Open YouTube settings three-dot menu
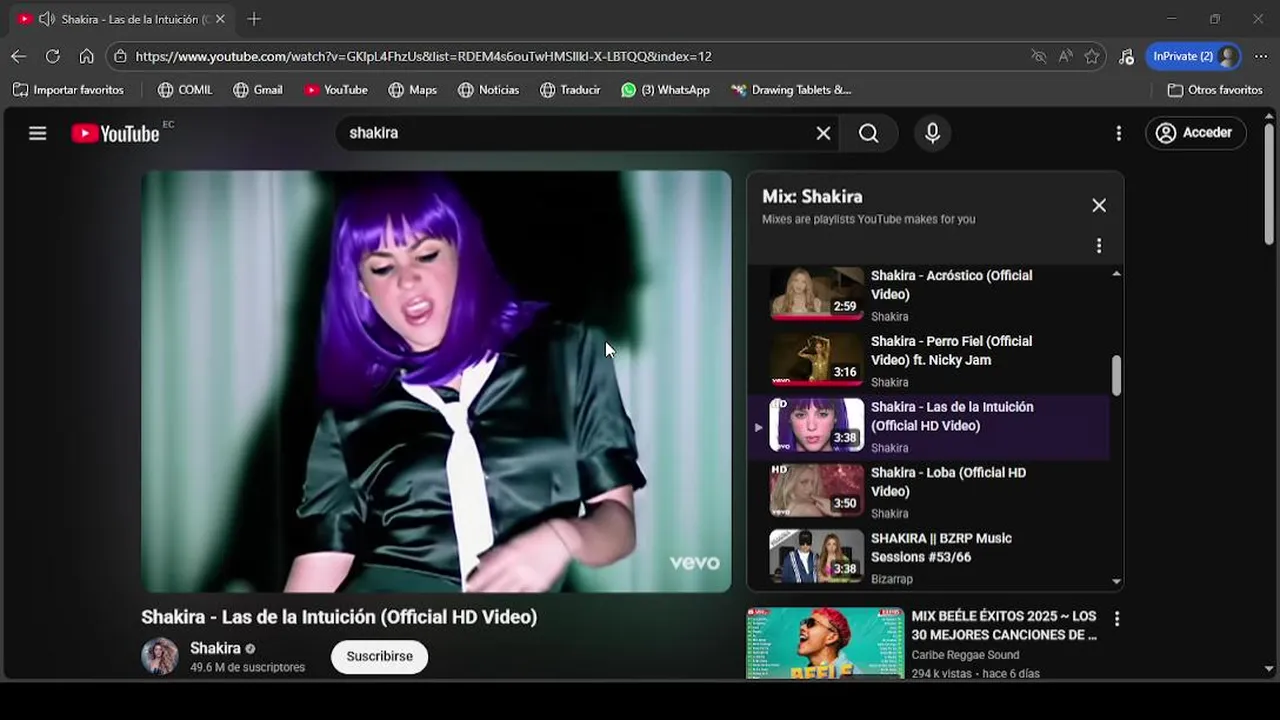Screen dimensions: 1280x720 coord(1118,133)
